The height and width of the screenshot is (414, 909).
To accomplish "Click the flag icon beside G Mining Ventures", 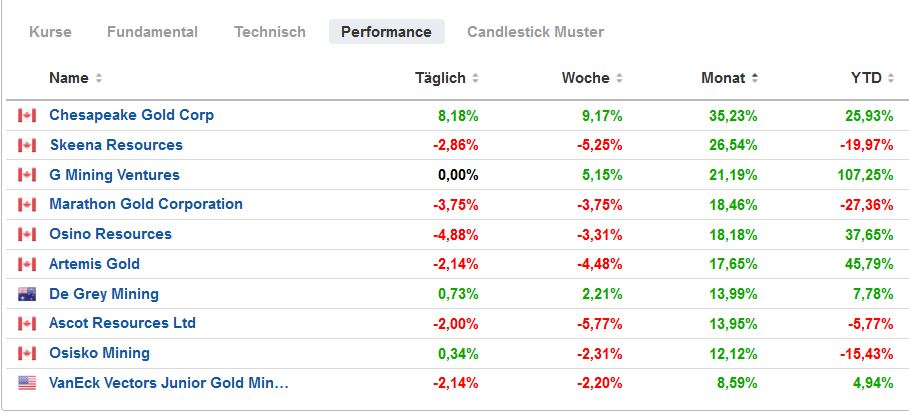I will pos(26,175).
